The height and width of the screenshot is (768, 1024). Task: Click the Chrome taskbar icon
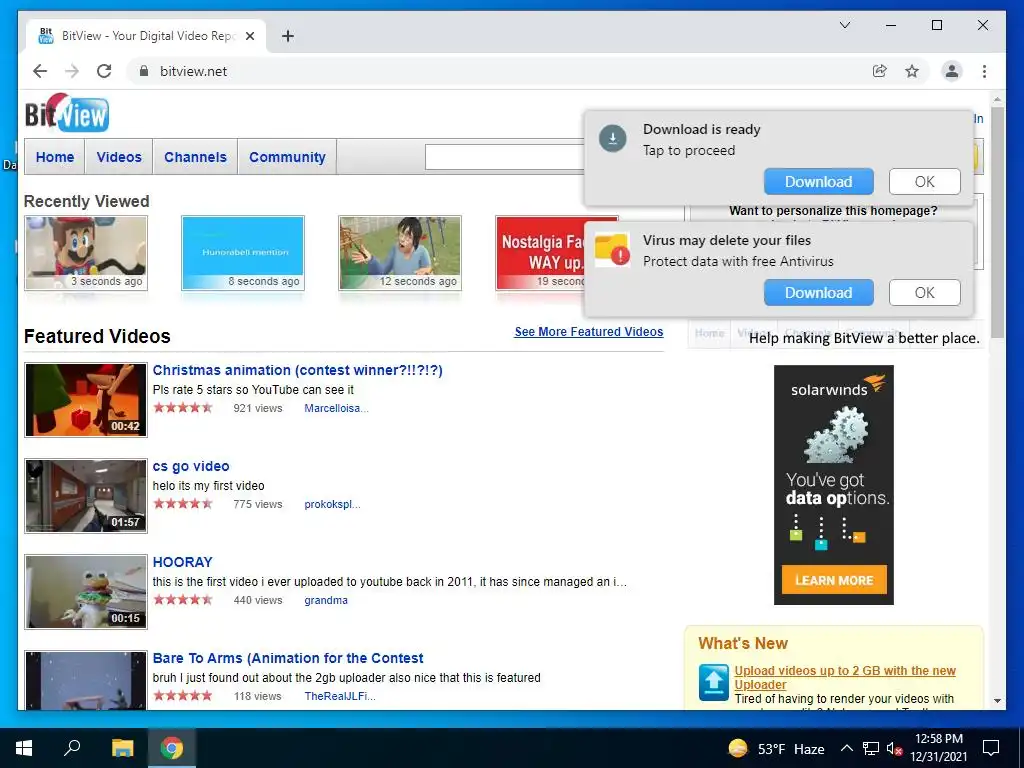(x=172, y=748)
